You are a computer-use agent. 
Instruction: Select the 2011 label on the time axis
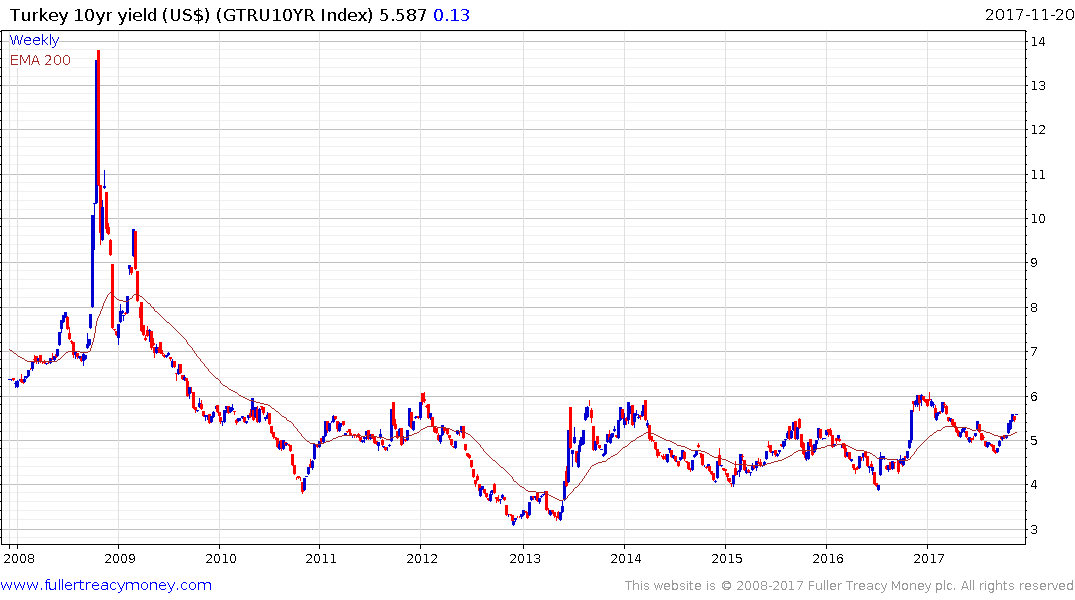[x=321, y=558]
